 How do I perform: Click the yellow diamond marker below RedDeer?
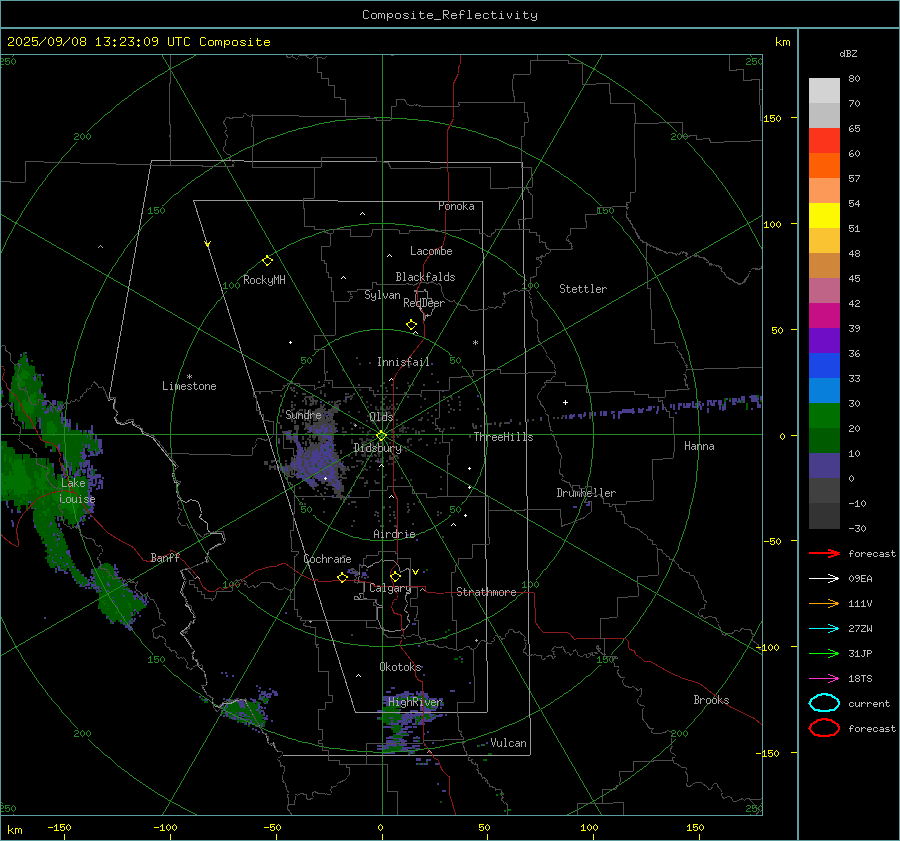[x=411, y=325]
